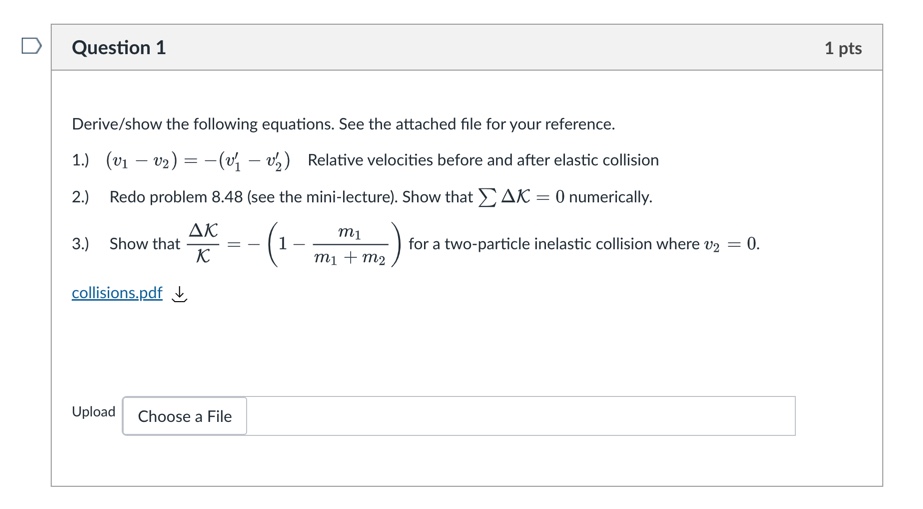Click the 1 pts score label
This screenshot has width=923, height=509.
click(843, 48)
